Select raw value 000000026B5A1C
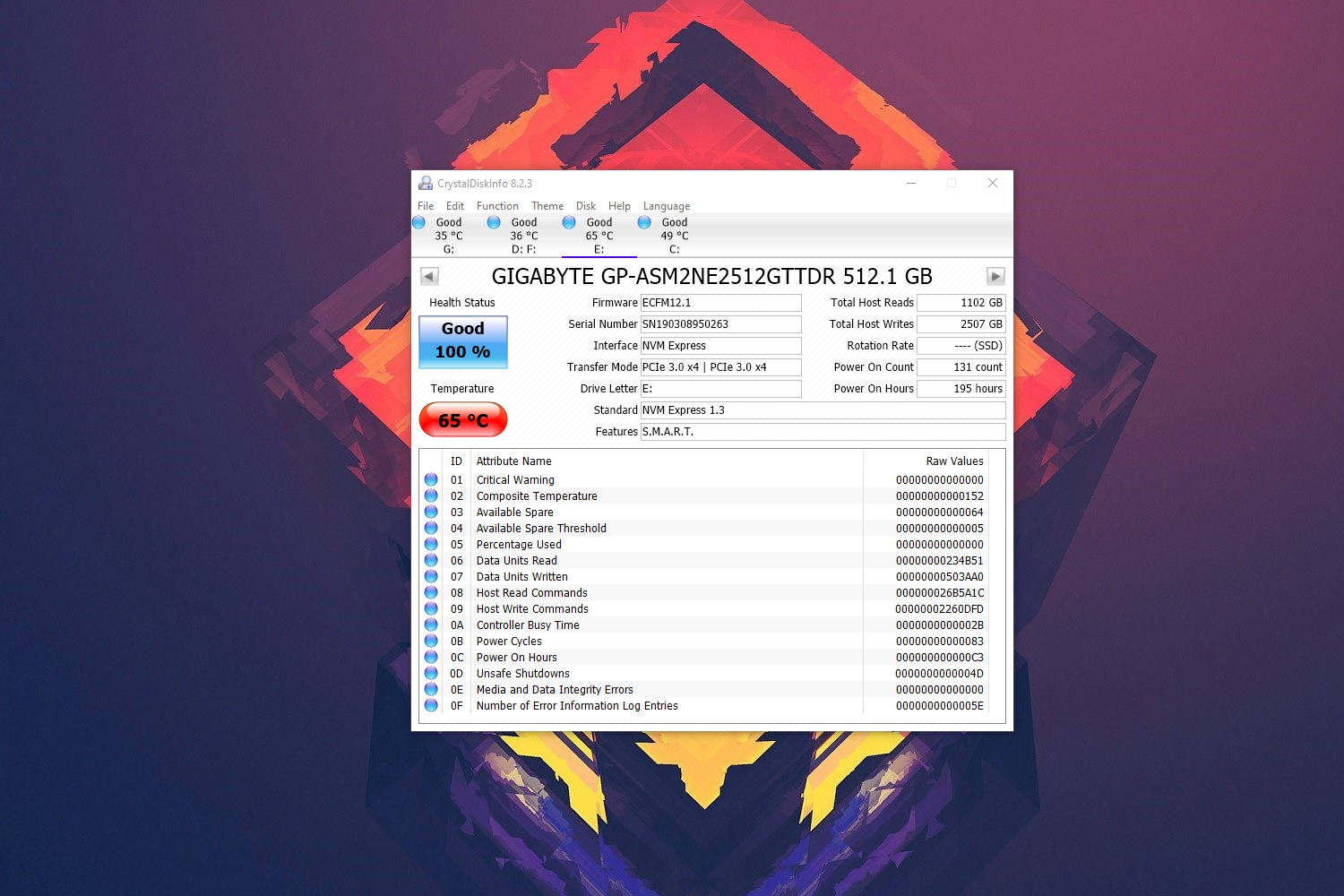The height and width of the screenshot is (896, 1344). coord(940,593)
